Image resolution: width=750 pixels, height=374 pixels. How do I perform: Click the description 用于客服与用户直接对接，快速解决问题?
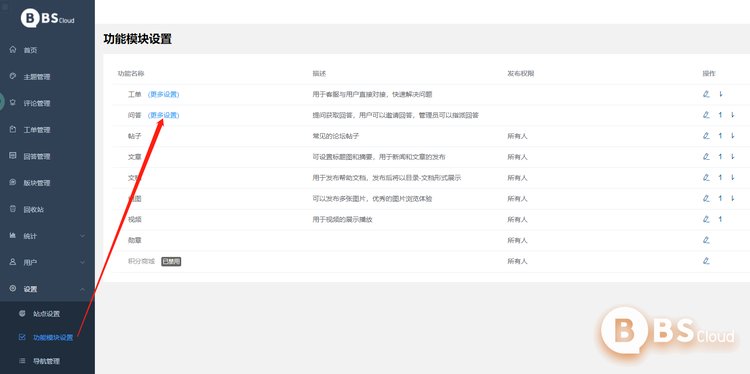pos(372,94)
